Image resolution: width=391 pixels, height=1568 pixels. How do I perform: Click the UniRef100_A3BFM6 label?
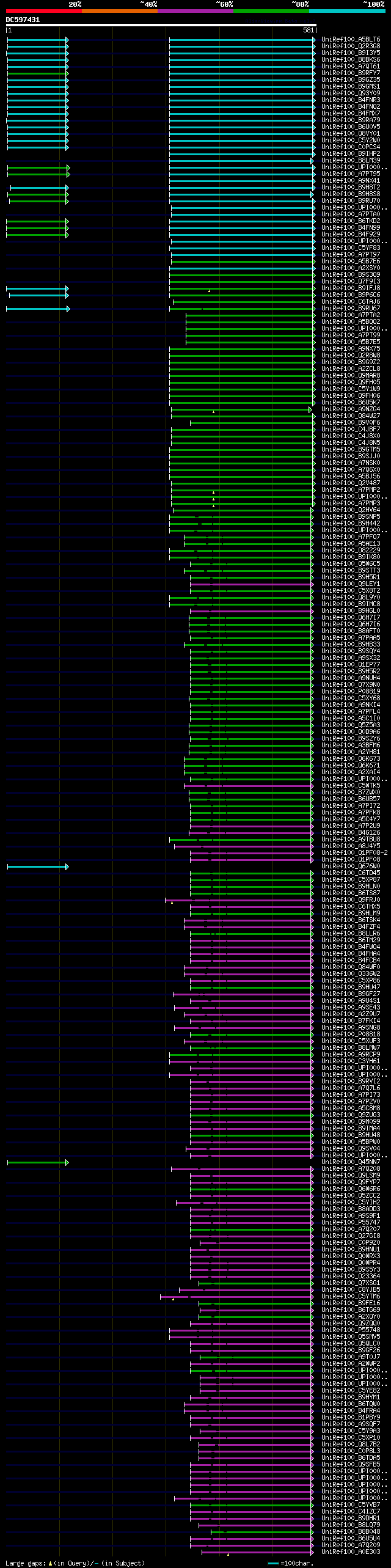pos(351,746)
